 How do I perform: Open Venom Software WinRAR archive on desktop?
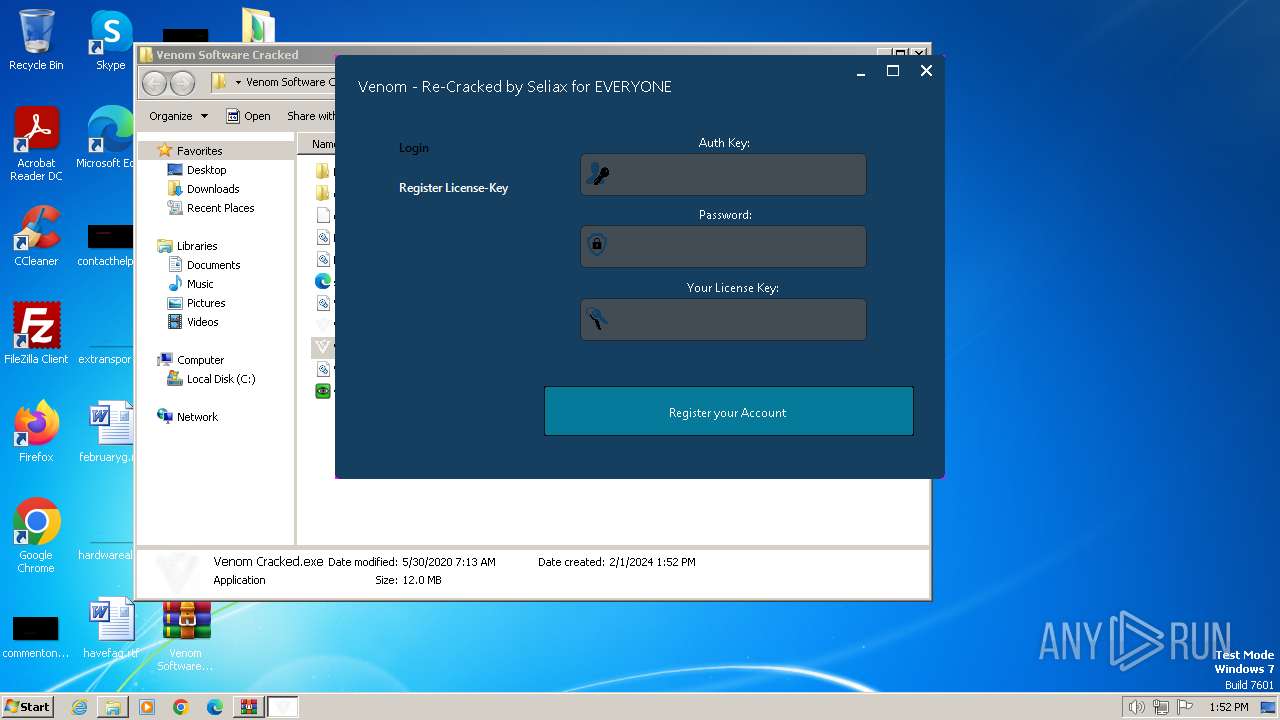pos(186,635)
